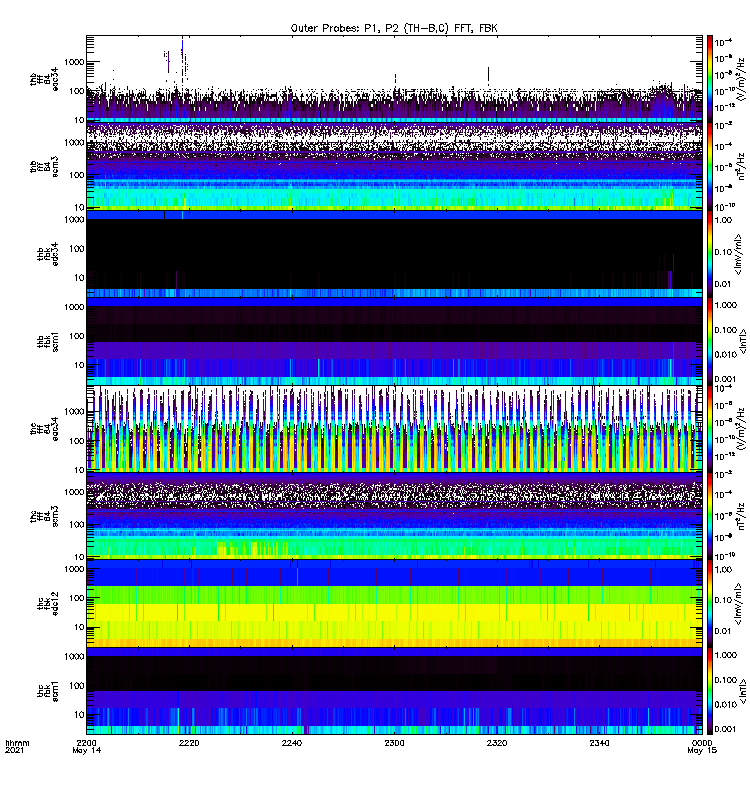
Task: Click the <|nT|> unit label of thc fbk scm1
Action: pyautogui.click(x=743, y=691)
